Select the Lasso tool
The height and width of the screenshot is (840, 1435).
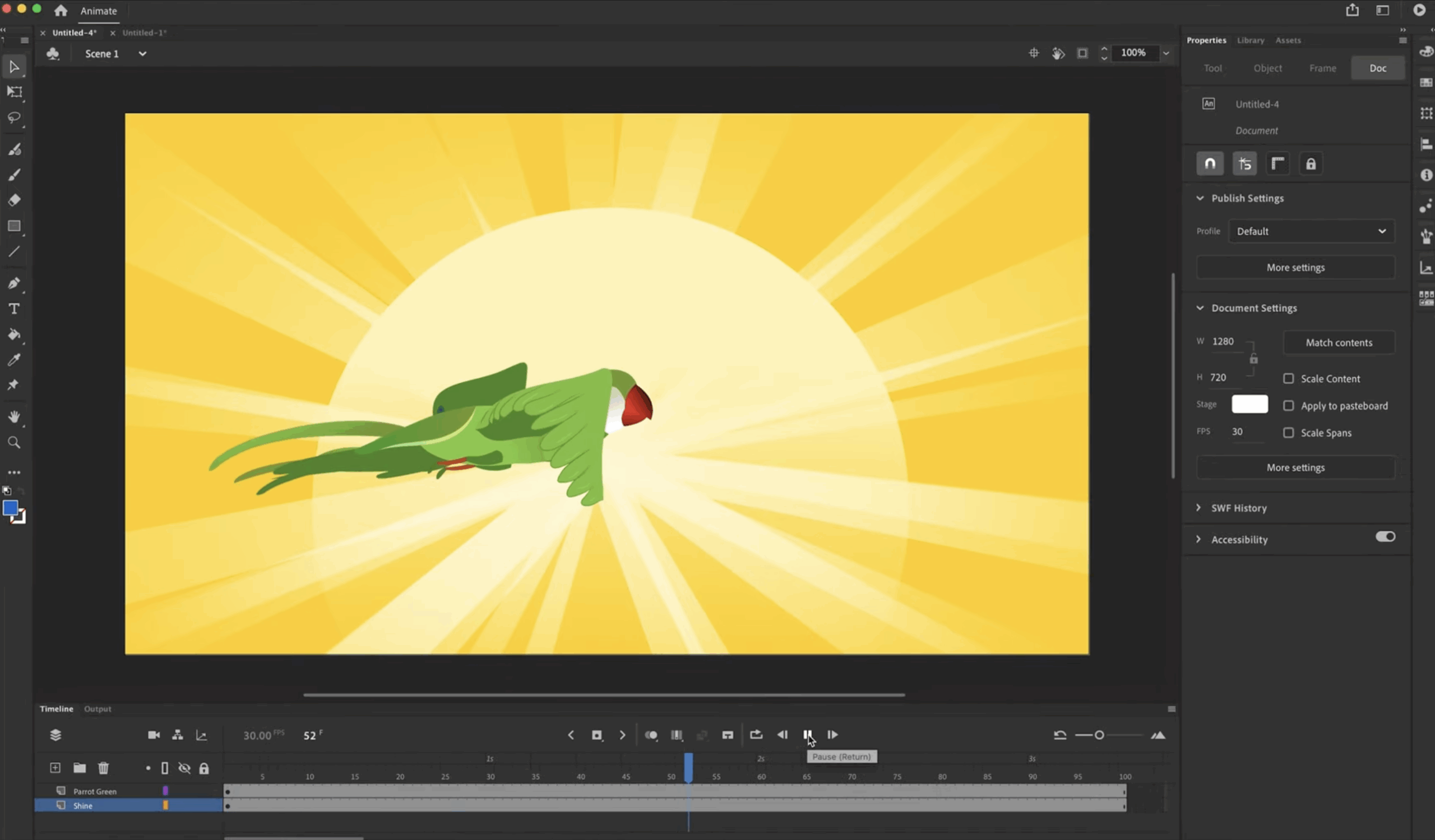pyautogui.click(x=13, y=118)
